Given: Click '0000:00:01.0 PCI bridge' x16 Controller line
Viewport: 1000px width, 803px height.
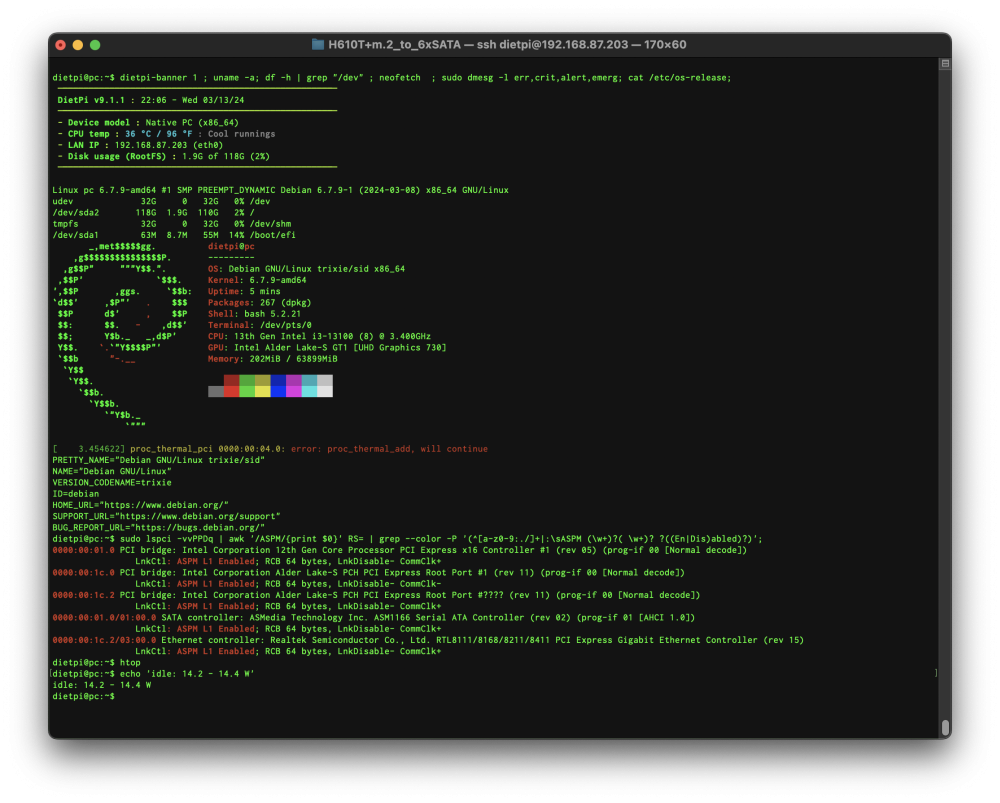Looking at the screenshot, I should [399, 550].
